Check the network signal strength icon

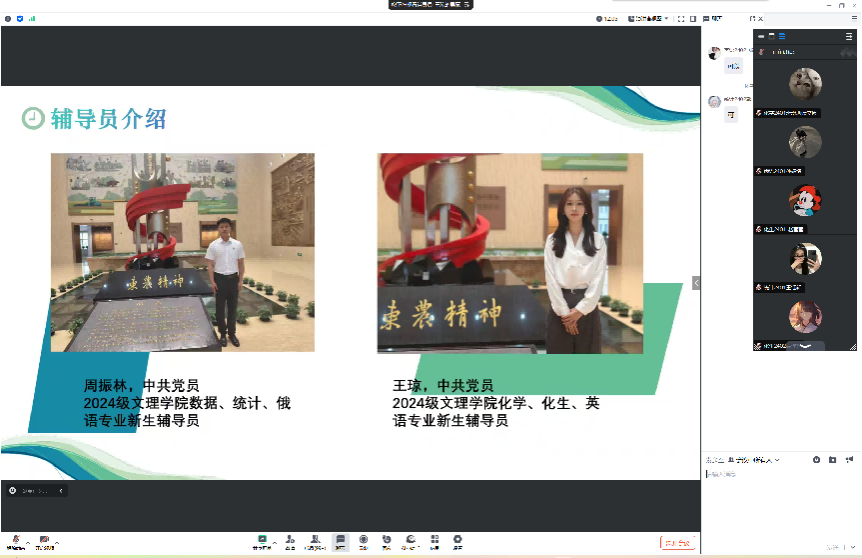32,19
